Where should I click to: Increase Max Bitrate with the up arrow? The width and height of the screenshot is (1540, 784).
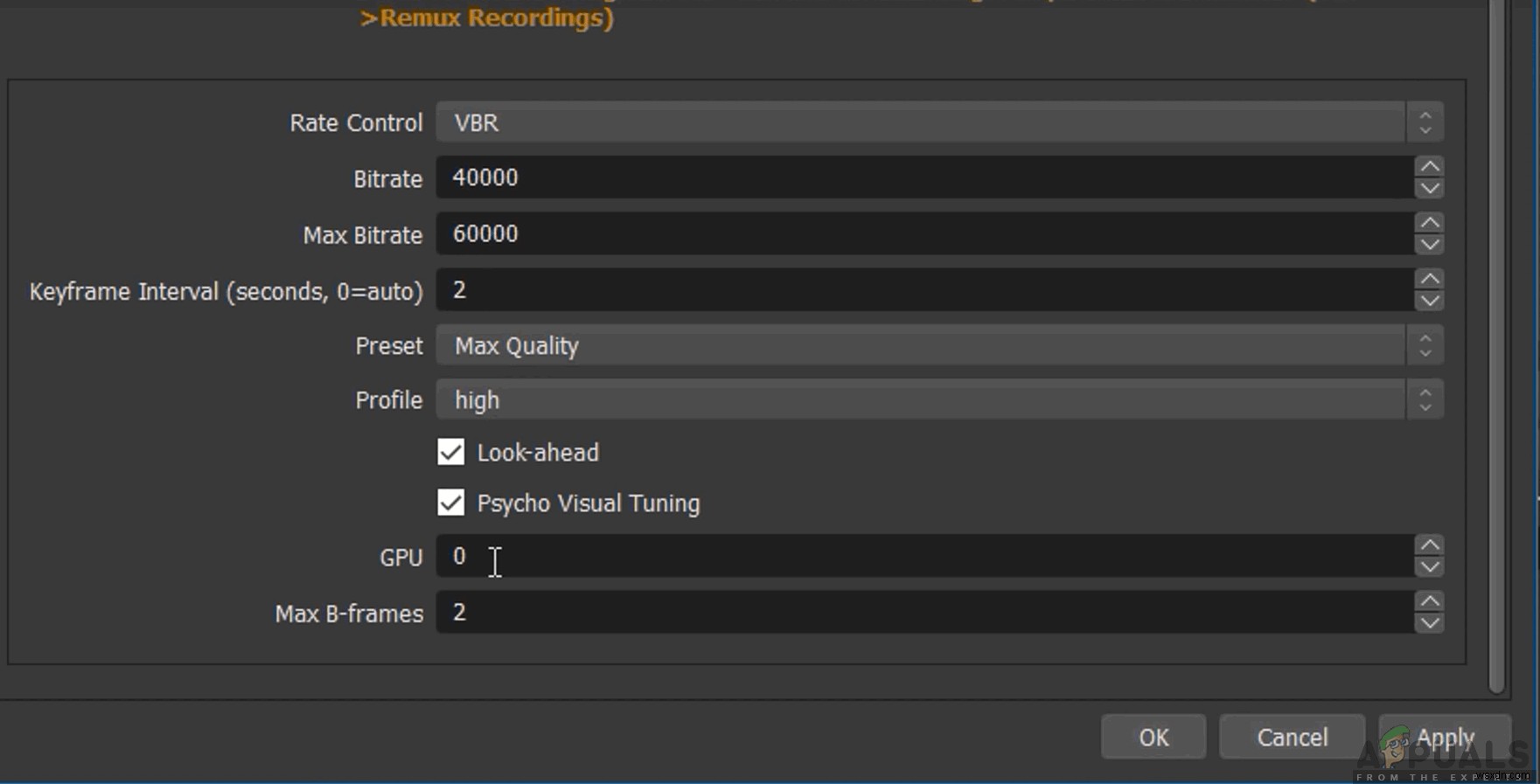coord(1429,222)
